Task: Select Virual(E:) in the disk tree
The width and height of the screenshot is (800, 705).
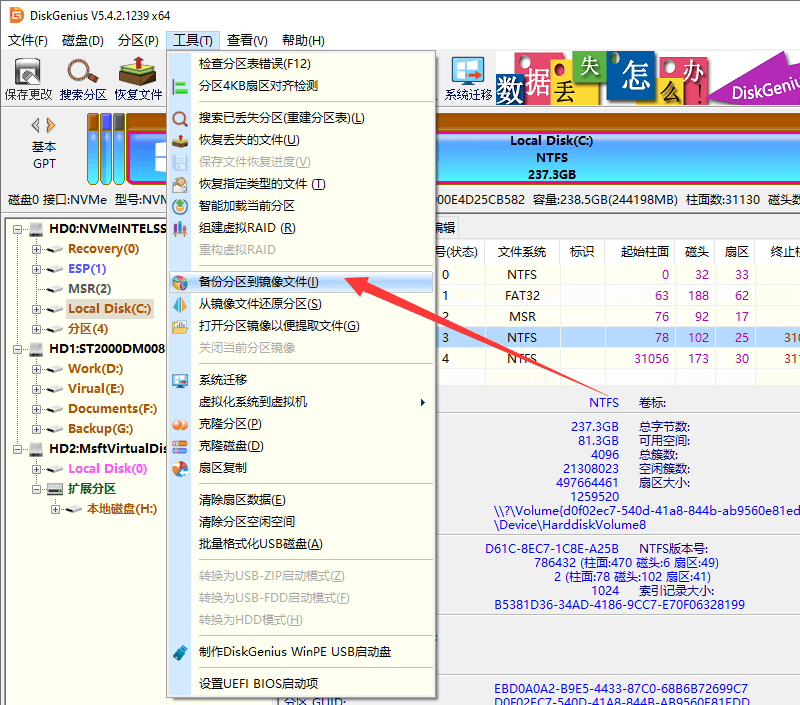Action: click(x=96, y=389)
